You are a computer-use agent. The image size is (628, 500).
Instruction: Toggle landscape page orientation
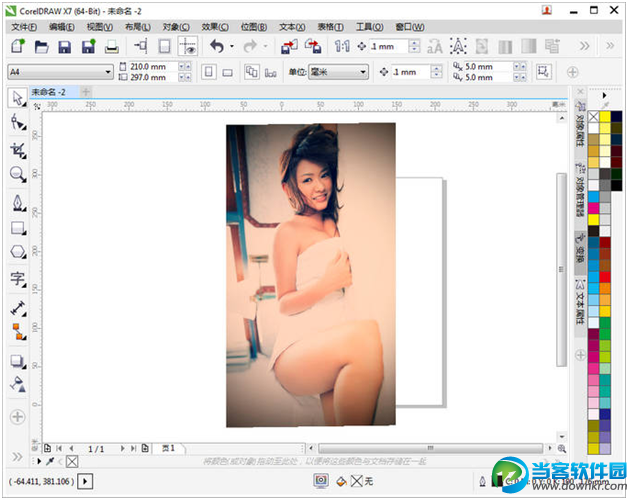point(227,72)
